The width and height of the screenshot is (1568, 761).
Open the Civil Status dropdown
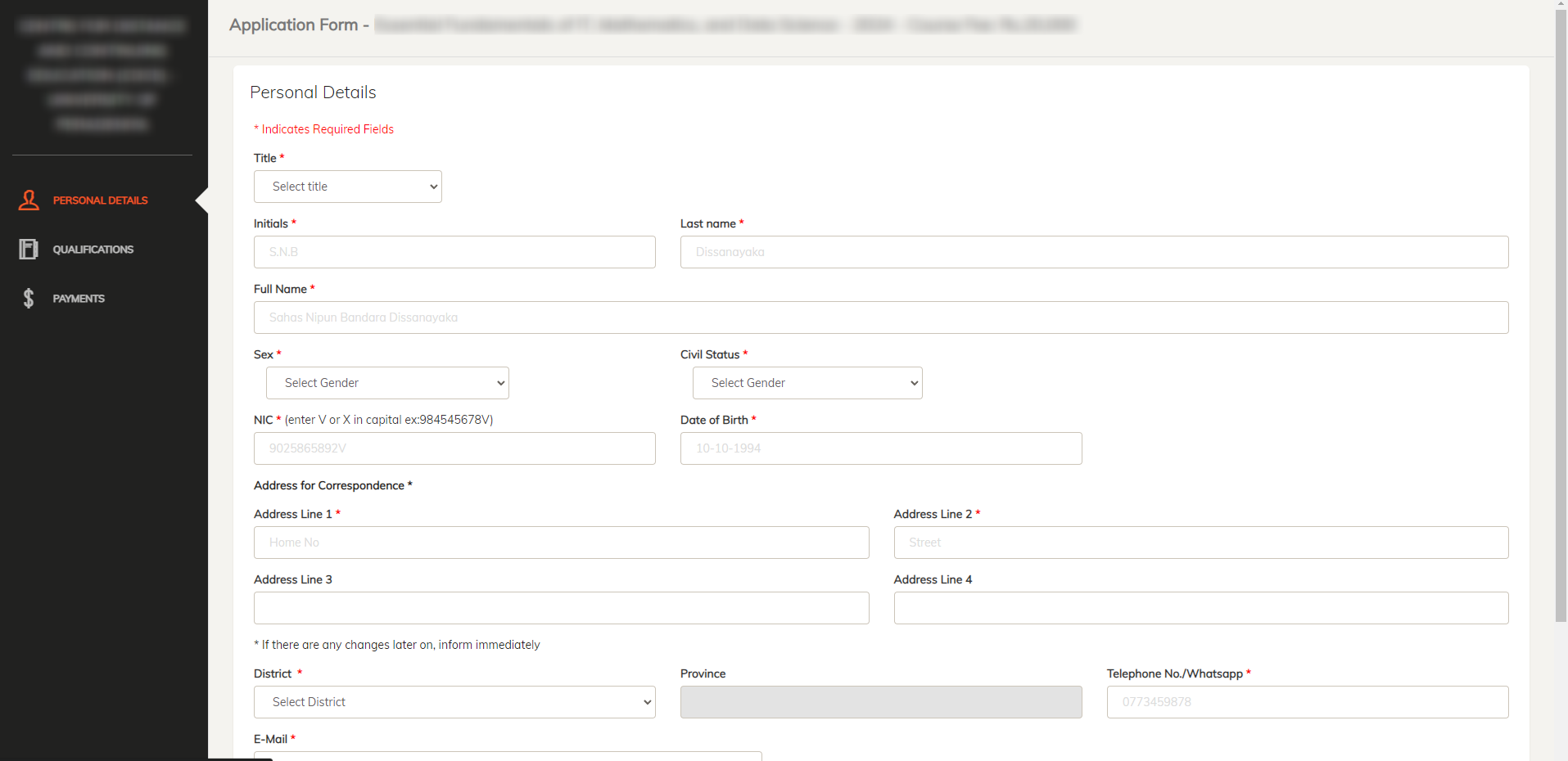click(x=807, y=382)
